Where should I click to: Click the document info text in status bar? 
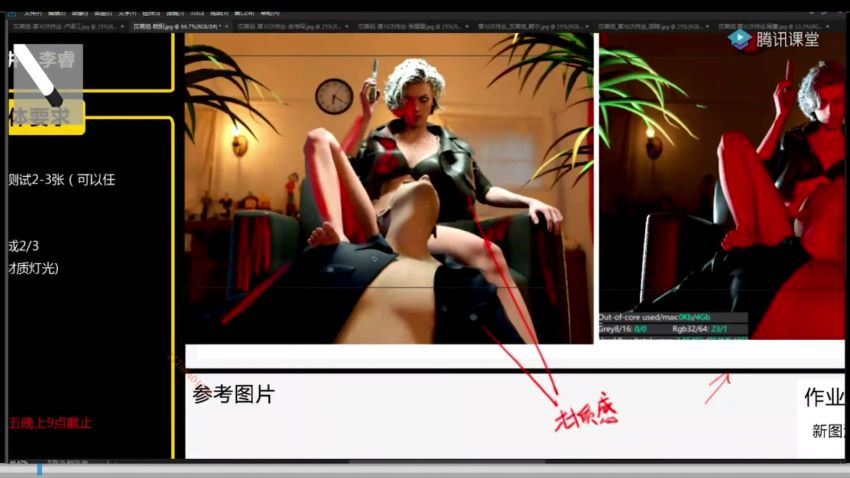(68, 462)
